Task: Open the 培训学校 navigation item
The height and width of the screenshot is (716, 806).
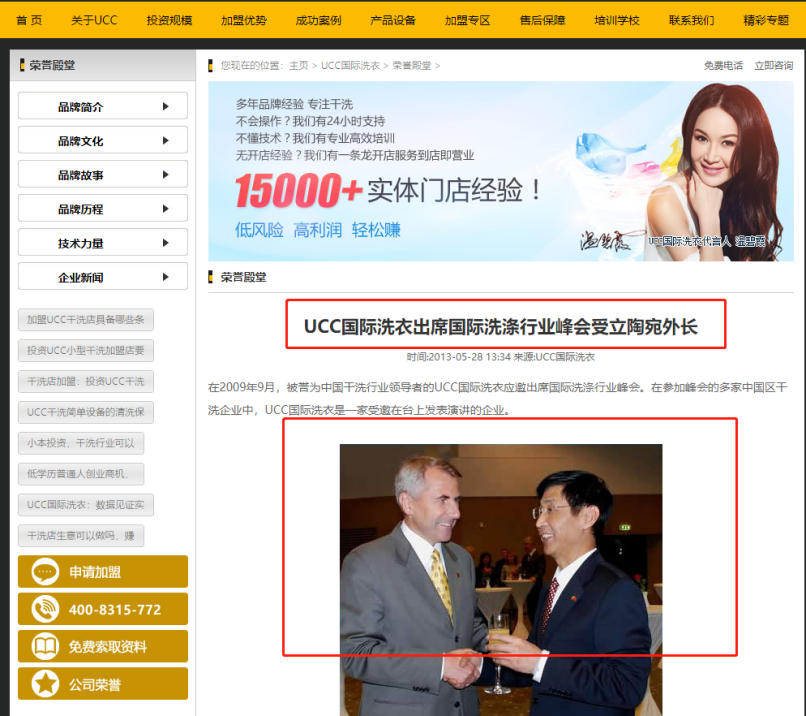Action: point(616,20)
